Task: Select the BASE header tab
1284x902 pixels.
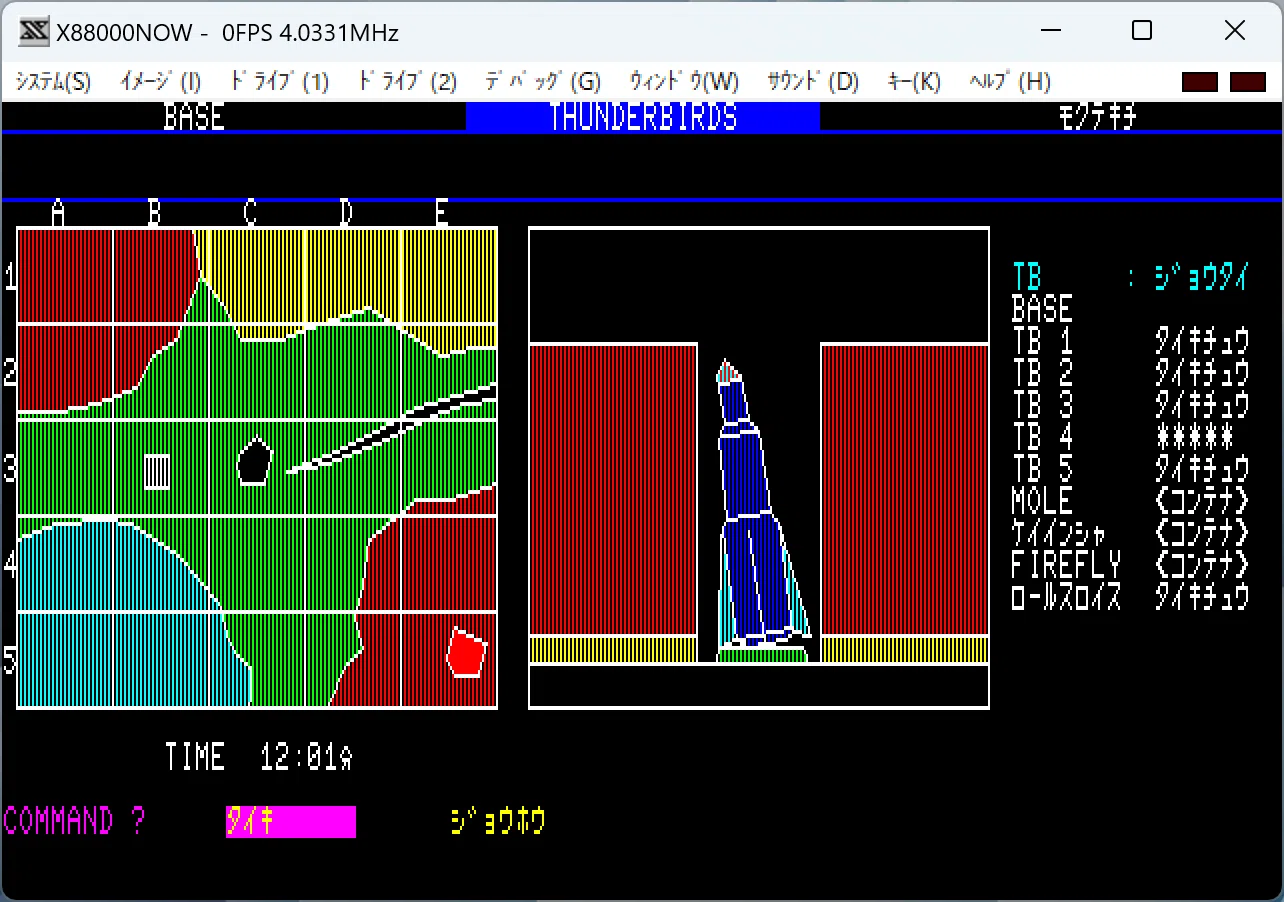Action: point(194,117)
